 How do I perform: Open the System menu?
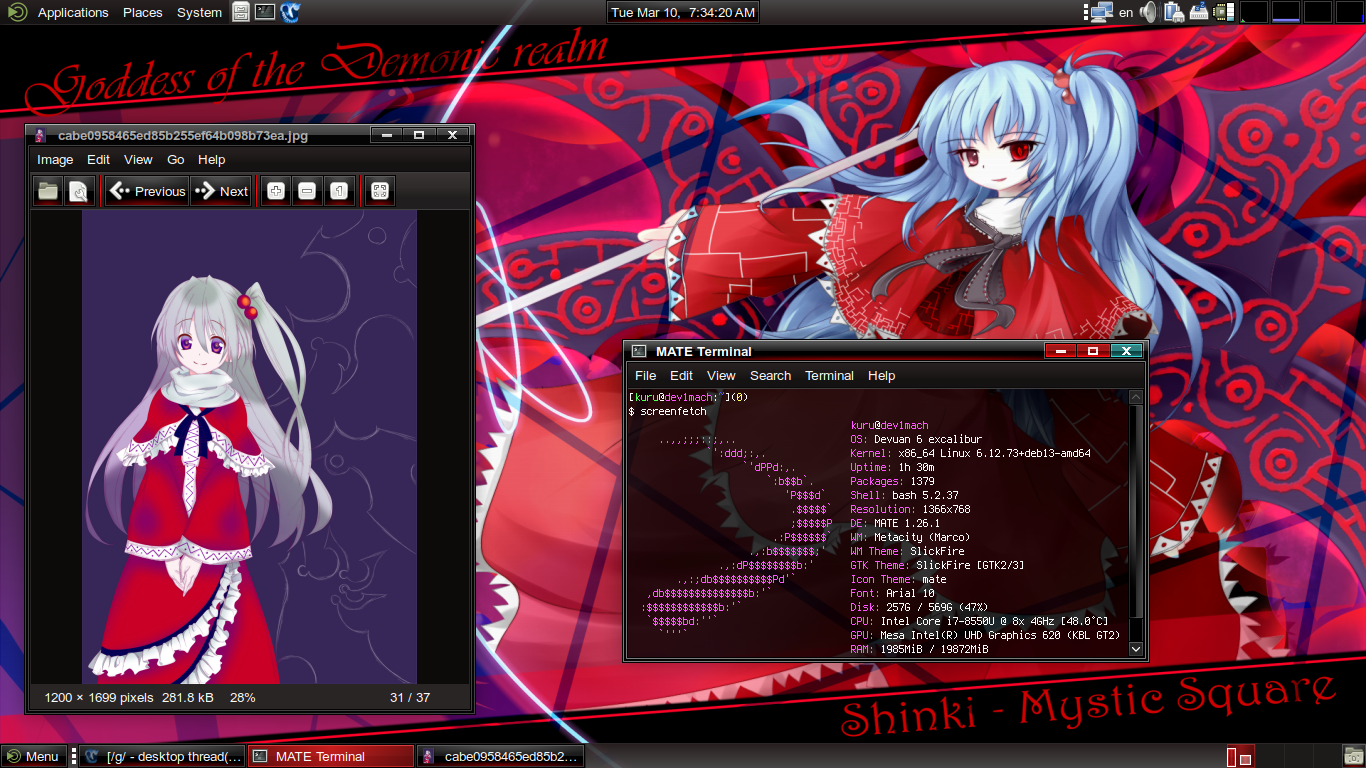click(x=199, y=12)
